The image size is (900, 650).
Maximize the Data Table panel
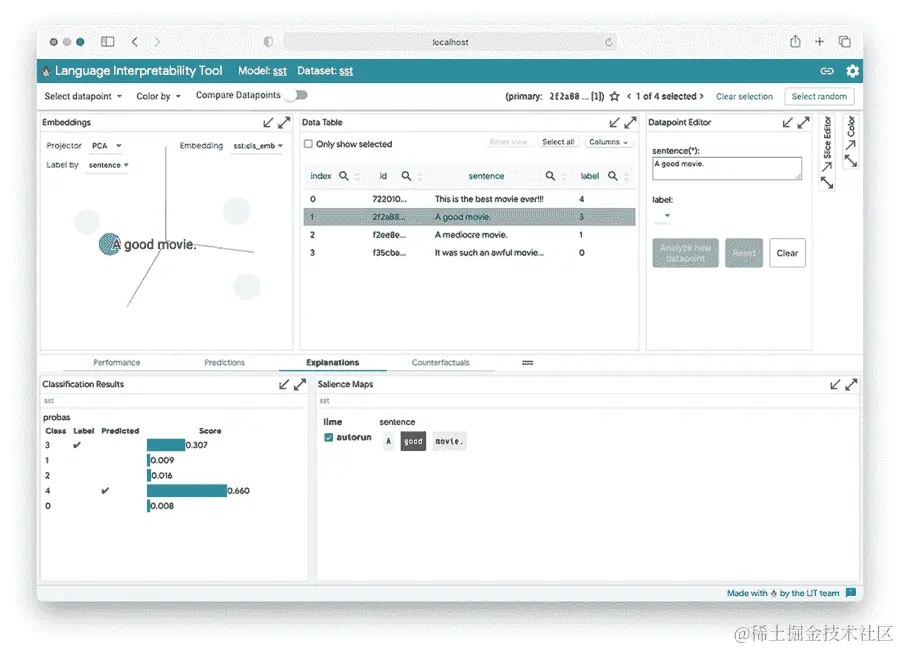click(630, 122)
